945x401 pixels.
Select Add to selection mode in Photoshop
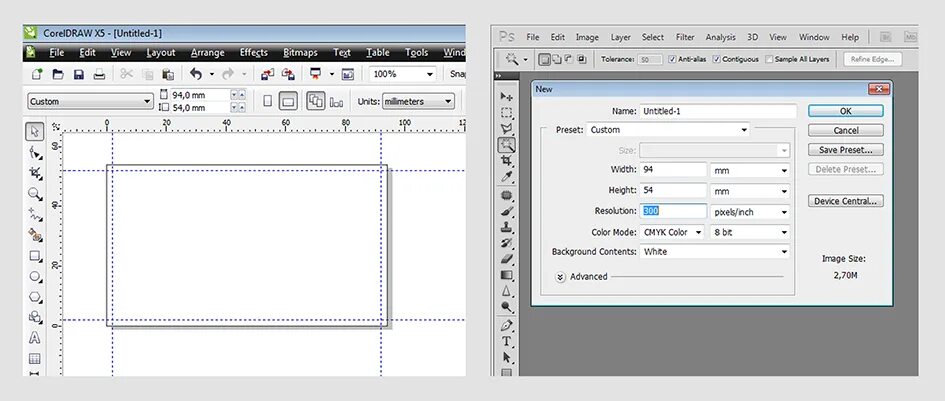coord(556,59)
